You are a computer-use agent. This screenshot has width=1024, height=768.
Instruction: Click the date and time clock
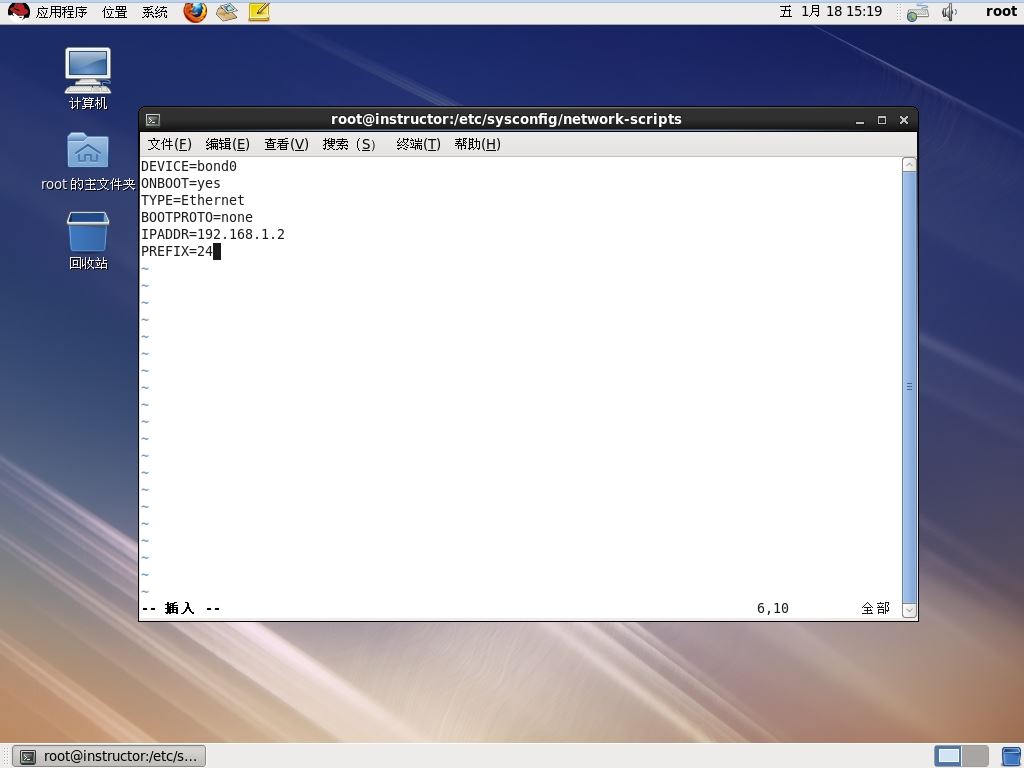(x=831, y=11)
